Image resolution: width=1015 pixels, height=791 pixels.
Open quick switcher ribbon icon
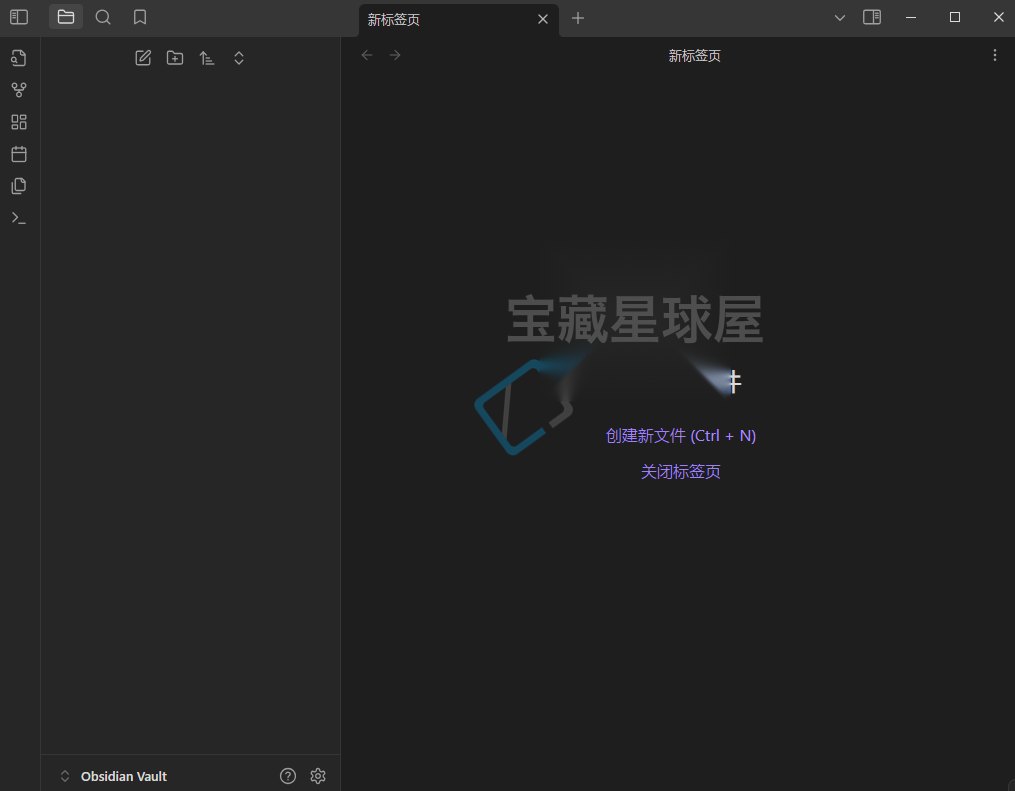tap(19, 58)
